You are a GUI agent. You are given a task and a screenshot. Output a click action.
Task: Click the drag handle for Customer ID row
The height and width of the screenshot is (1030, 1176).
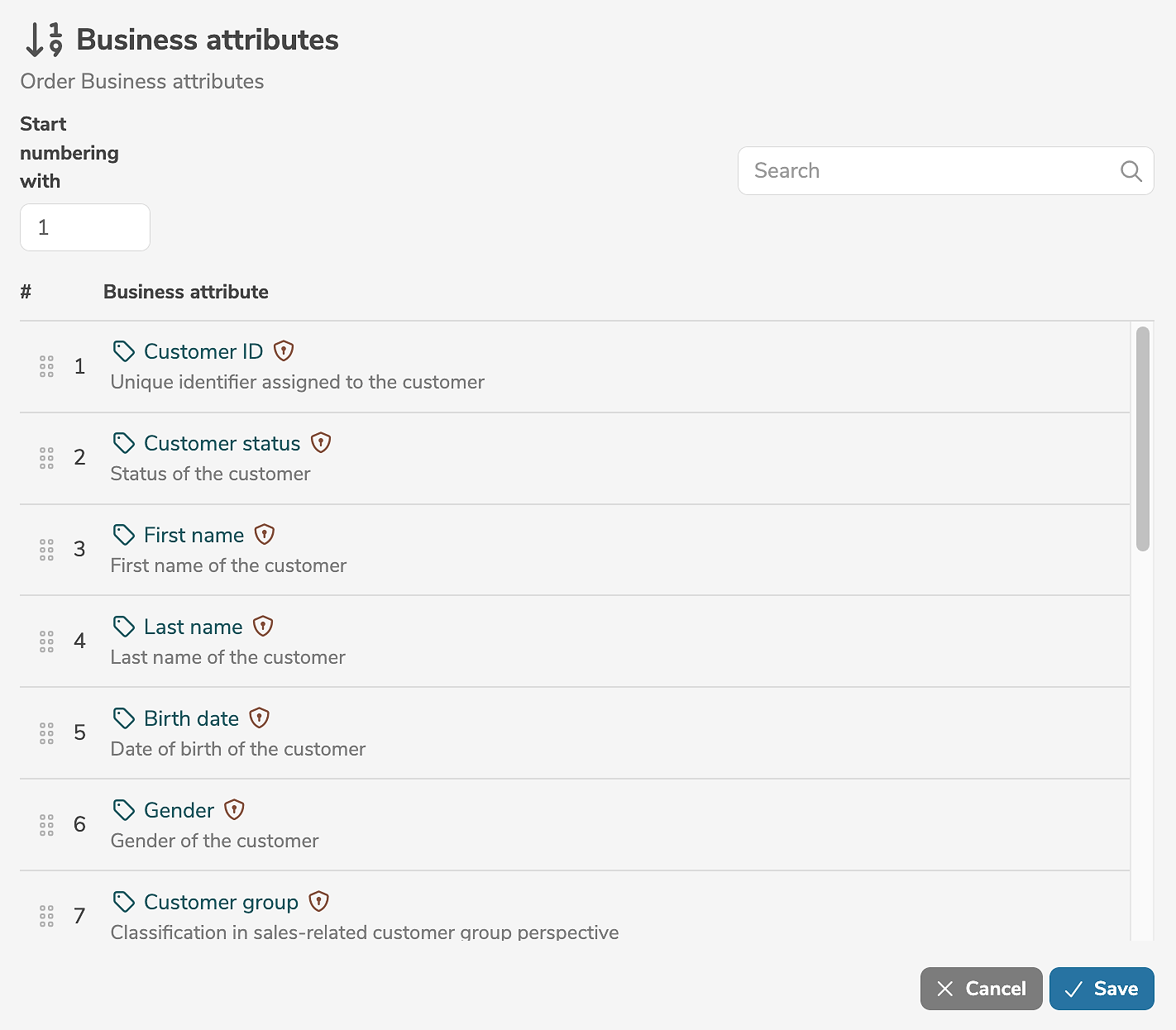point(46,366)
